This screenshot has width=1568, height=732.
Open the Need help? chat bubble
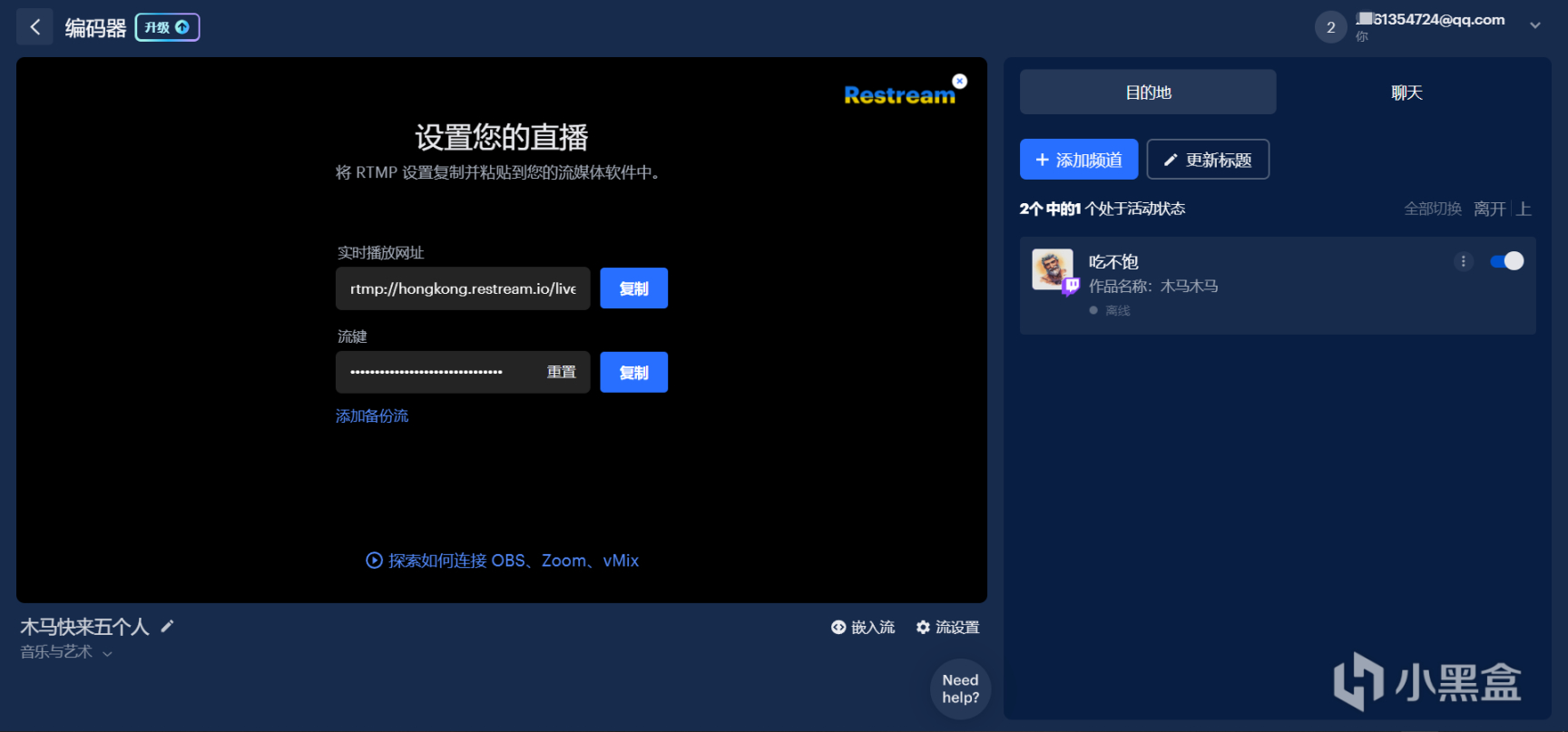tap(960, 688)
